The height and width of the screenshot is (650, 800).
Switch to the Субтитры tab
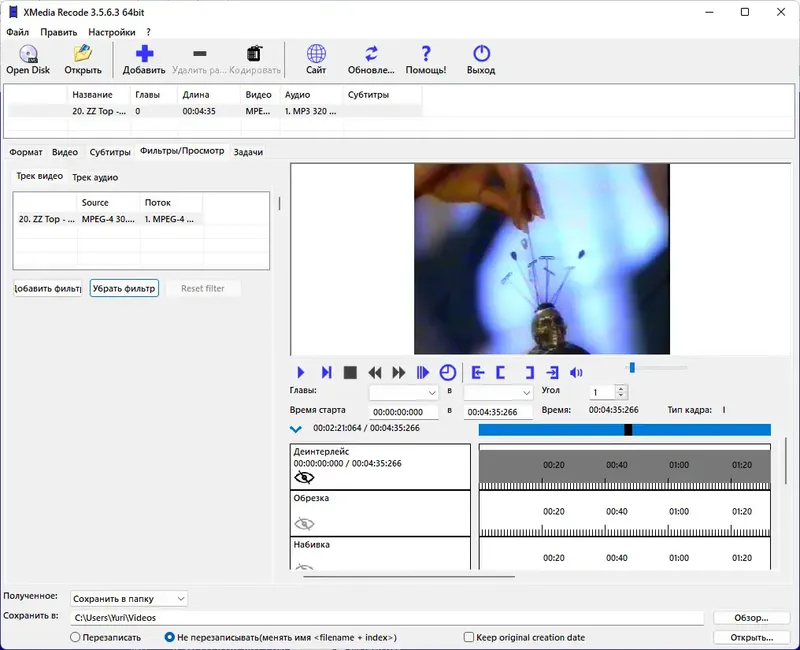coord(109,152)
